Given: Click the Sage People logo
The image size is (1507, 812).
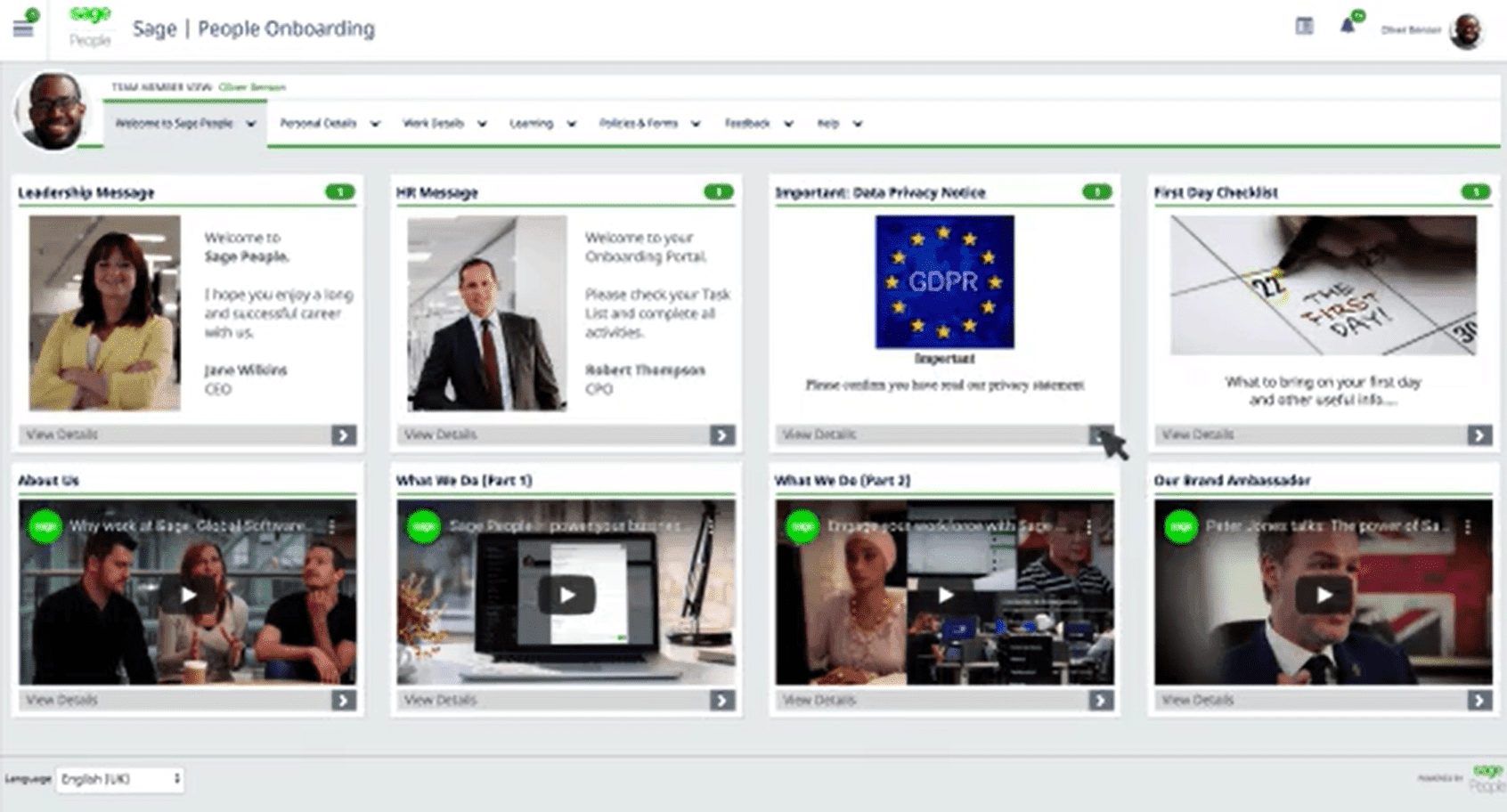Looking at the screenshot, I should pyautogui.click(x=90, y=27).
